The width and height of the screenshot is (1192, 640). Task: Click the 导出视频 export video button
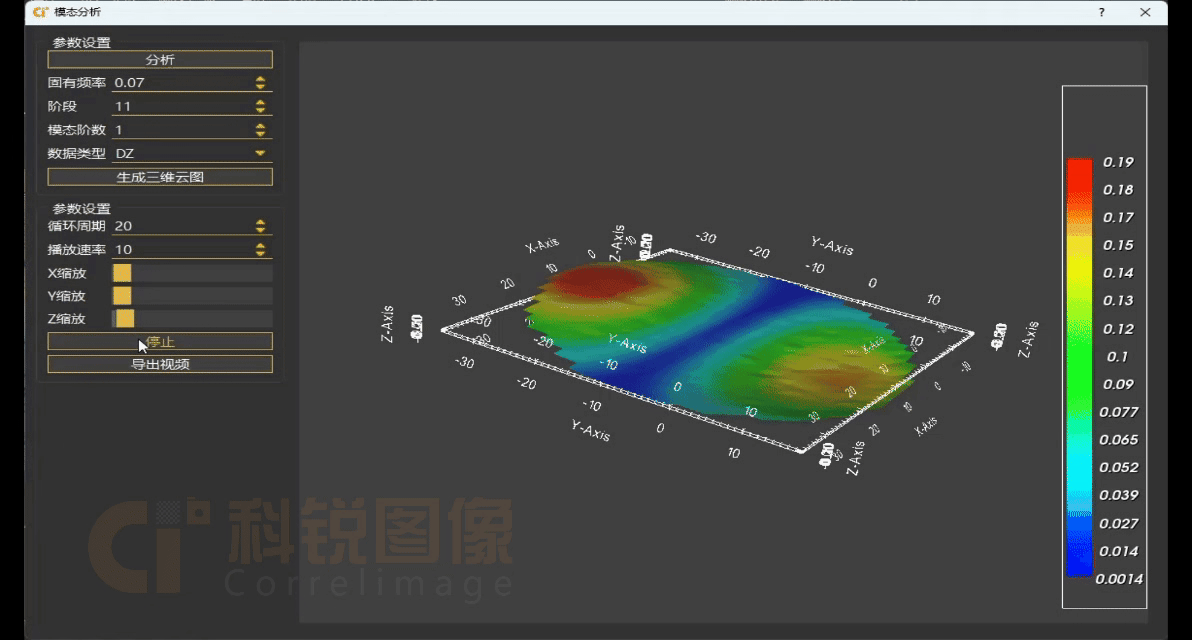160,364
